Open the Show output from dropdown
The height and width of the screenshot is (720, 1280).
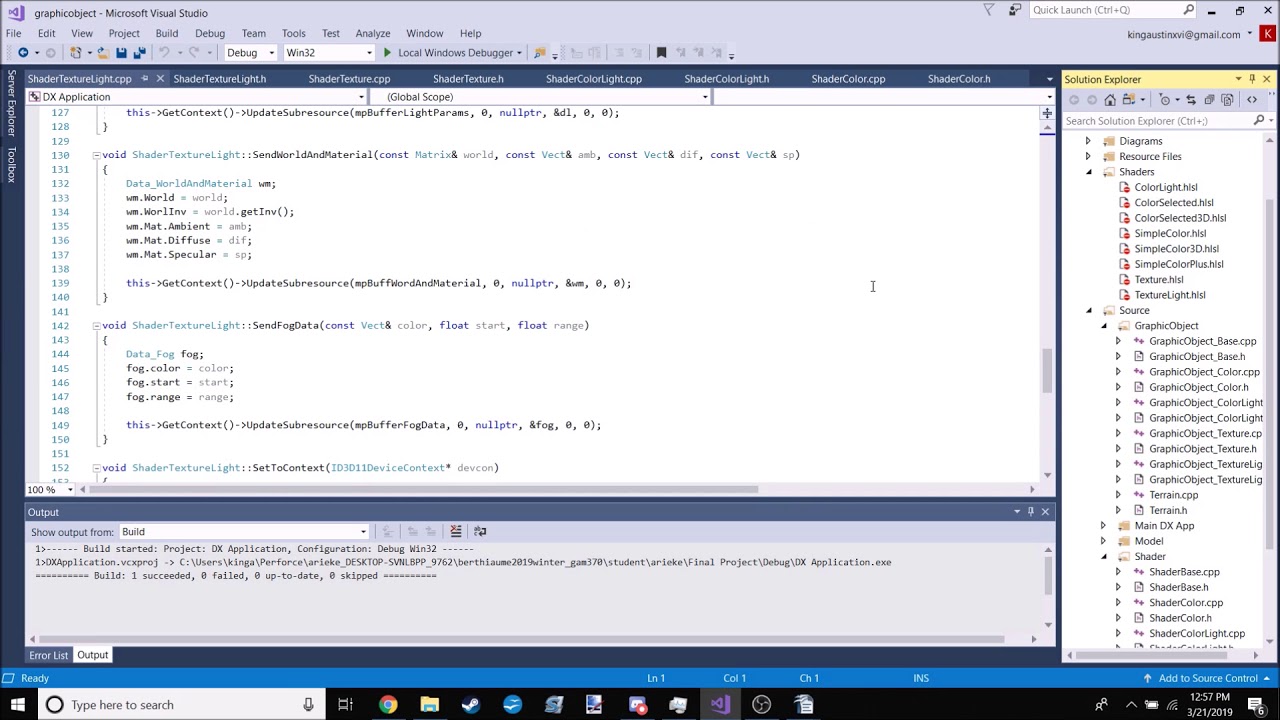coord(244,532)
